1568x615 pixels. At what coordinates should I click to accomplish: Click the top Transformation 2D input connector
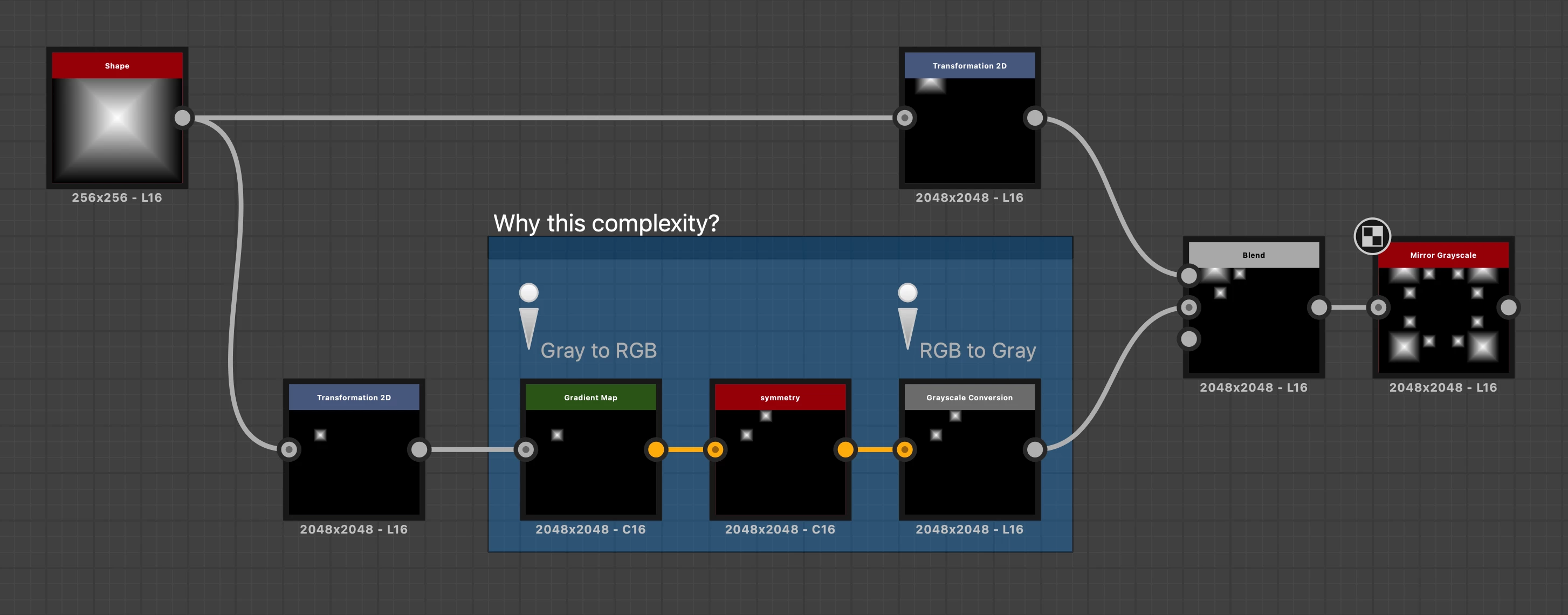pyautogui.click(x=905, y=118)
